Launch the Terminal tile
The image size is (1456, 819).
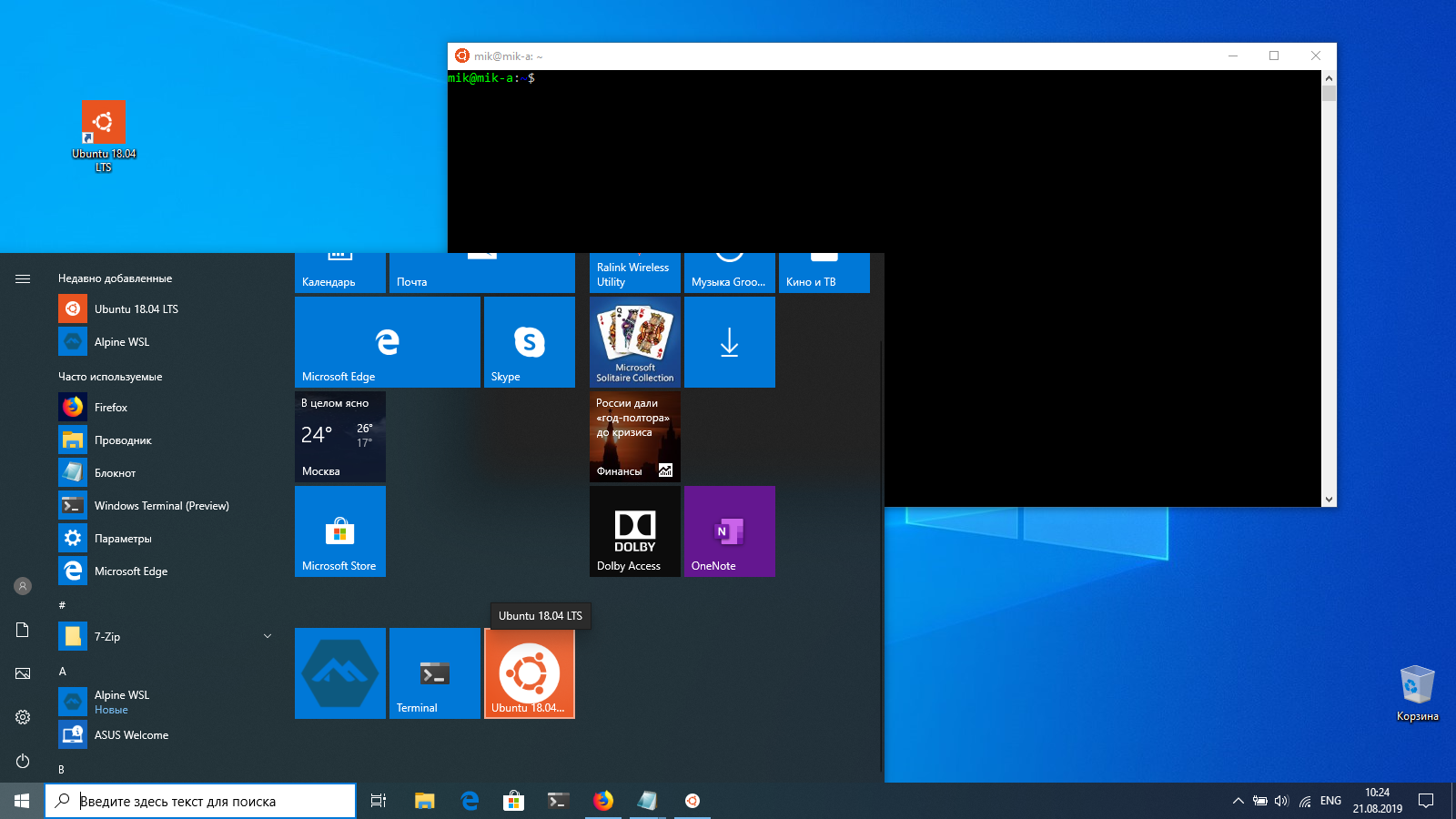pos(434,673)
